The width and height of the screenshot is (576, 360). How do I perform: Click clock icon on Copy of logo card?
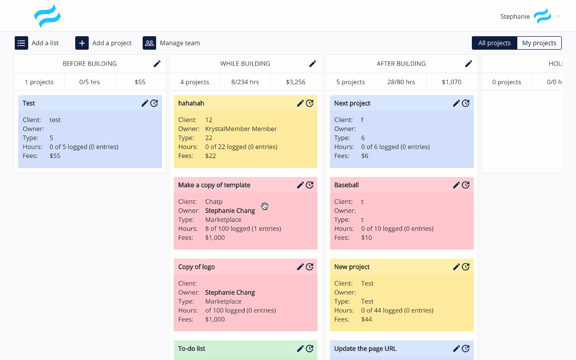point(310,267)
